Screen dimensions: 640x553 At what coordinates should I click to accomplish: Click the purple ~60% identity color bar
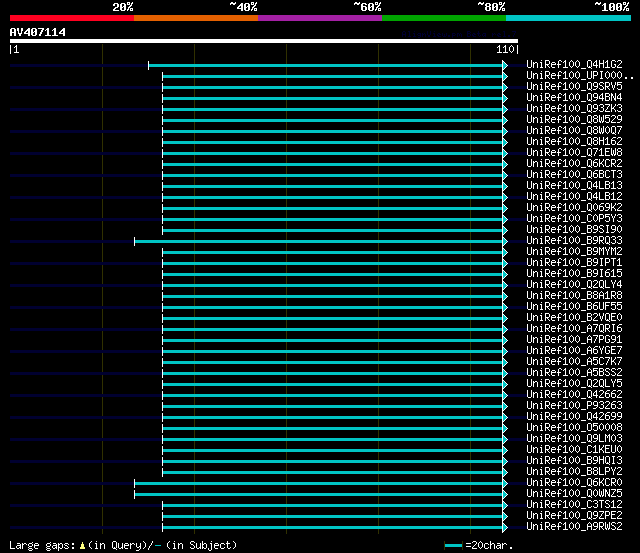coord(320,18)
